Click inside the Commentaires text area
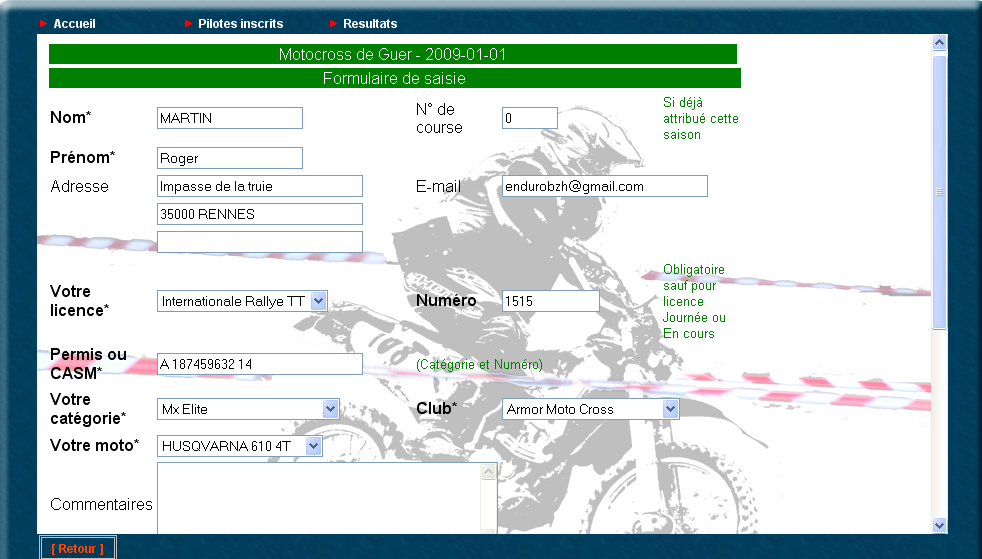 (319, 498)
